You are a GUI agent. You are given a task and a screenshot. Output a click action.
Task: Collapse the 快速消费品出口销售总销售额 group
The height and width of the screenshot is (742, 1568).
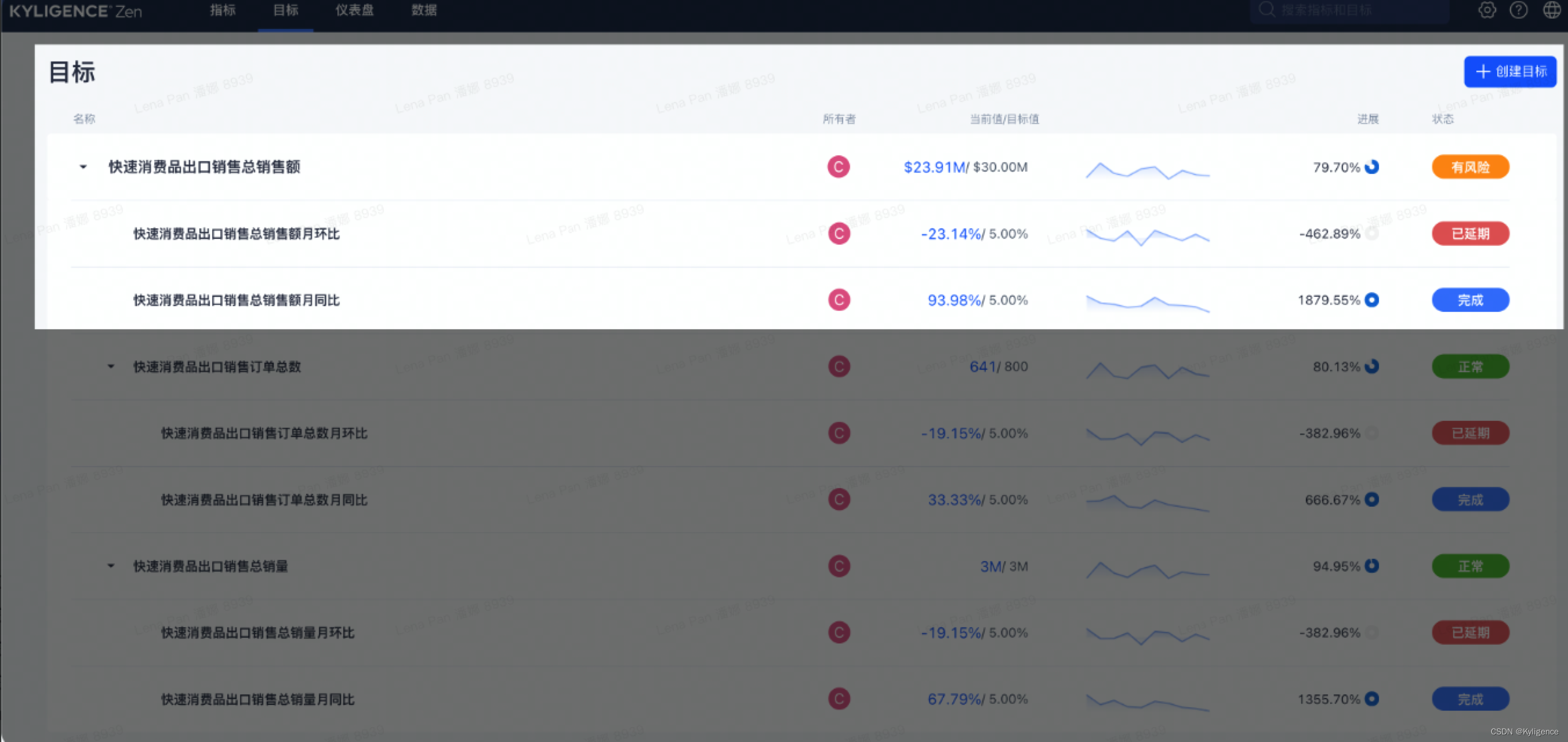pos(84,167)
